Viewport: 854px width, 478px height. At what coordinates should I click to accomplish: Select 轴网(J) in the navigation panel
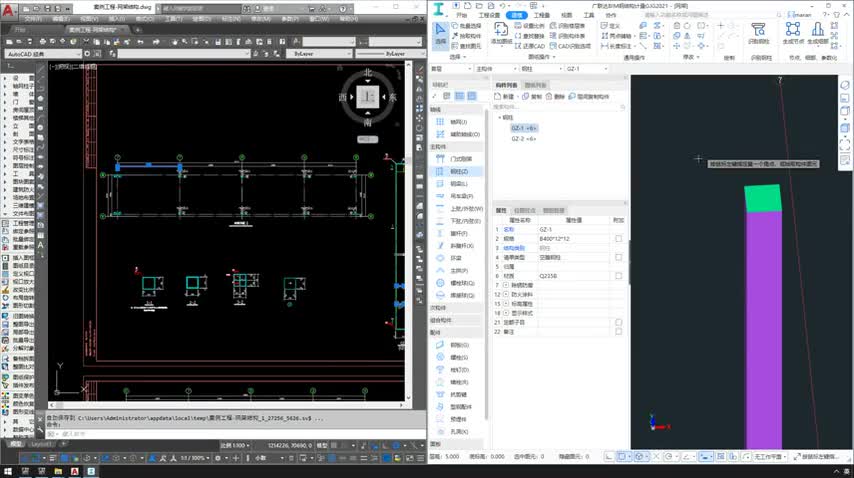(x=457, y=121)
